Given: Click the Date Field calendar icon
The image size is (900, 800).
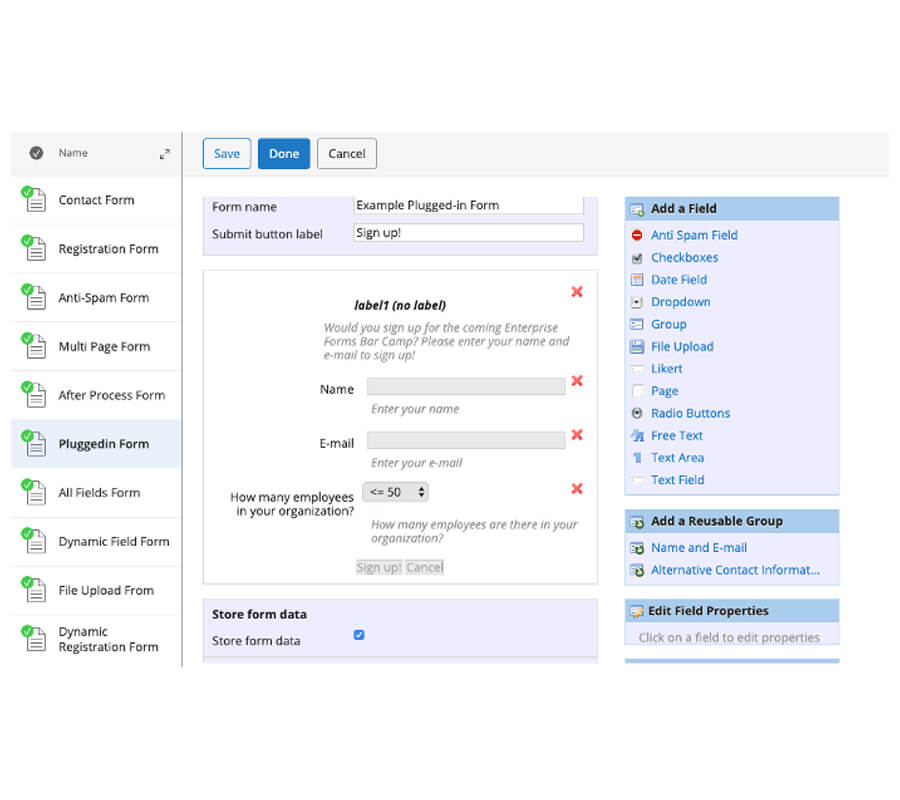Looking at the screenshot, I should click(637, 279).
